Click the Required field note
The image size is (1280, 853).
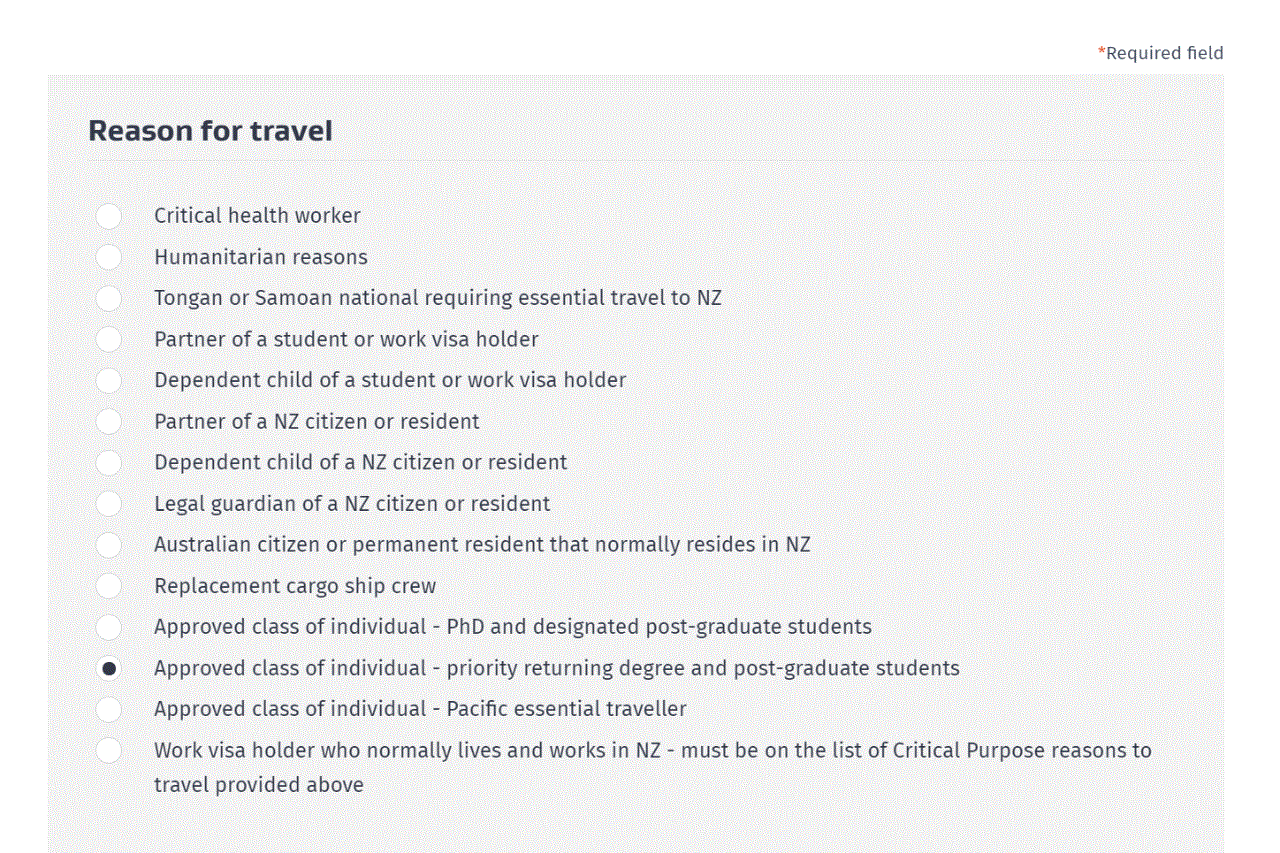click(x=1161, y=53)
